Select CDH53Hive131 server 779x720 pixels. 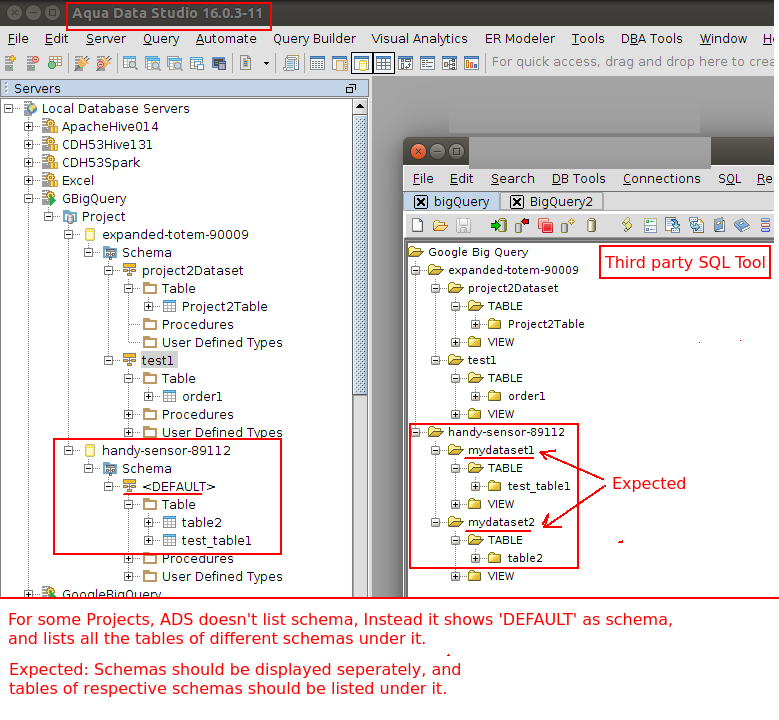pos(107,145)
